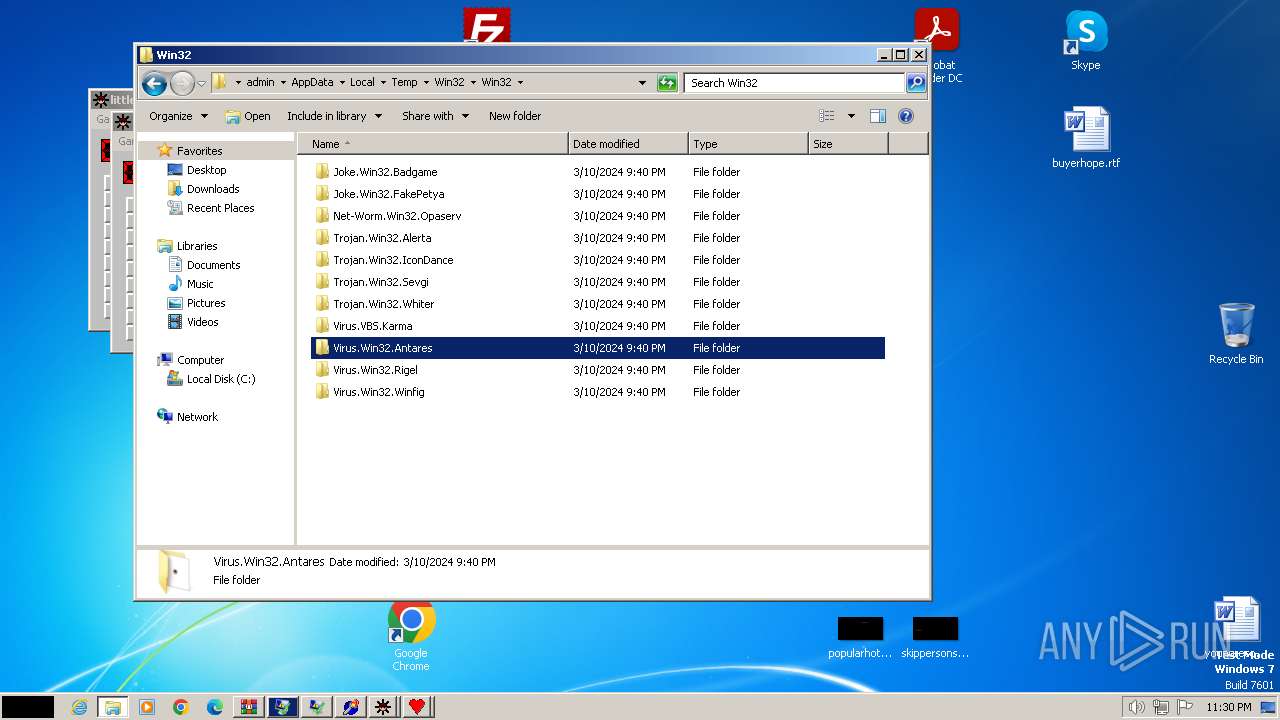
Task: Click the Forward navigation arrow
Action: pyautogui.click(x=182, y=83)
